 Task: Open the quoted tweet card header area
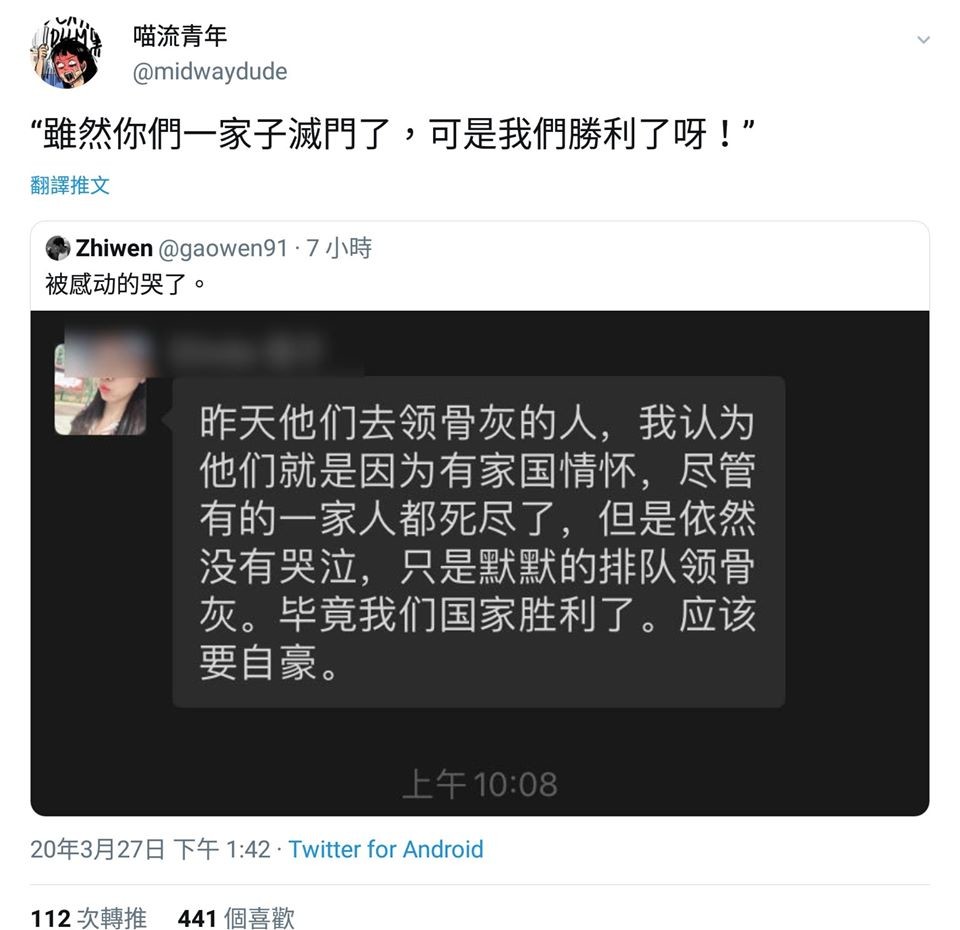click(480, 266)
